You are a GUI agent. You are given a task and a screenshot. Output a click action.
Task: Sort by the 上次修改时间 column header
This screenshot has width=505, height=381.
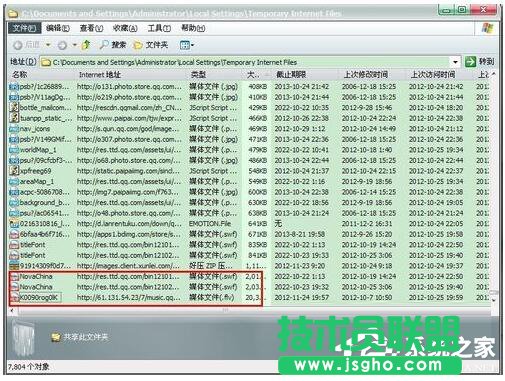click(373, 75)
